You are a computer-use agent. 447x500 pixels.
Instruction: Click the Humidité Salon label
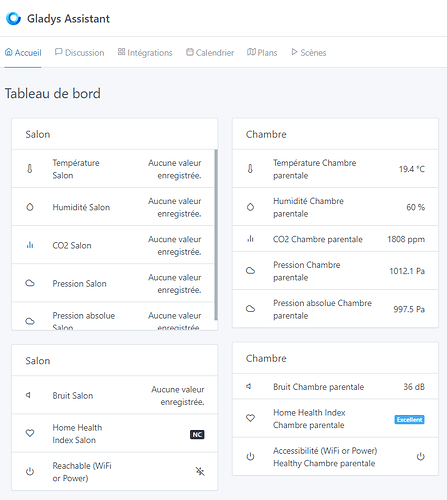[x=81, y=207]
